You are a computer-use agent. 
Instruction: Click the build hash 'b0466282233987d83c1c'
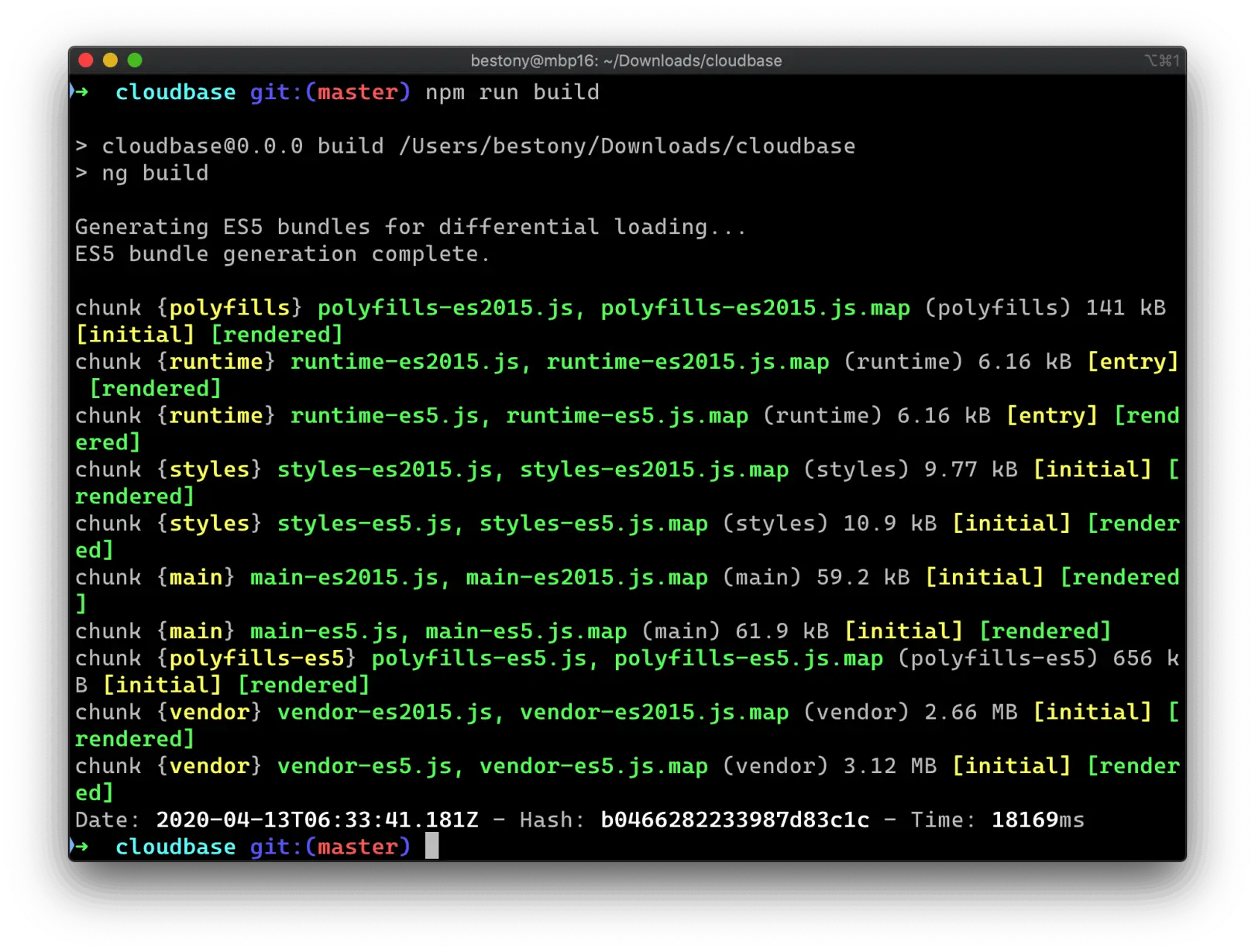(x=734, y=820)
